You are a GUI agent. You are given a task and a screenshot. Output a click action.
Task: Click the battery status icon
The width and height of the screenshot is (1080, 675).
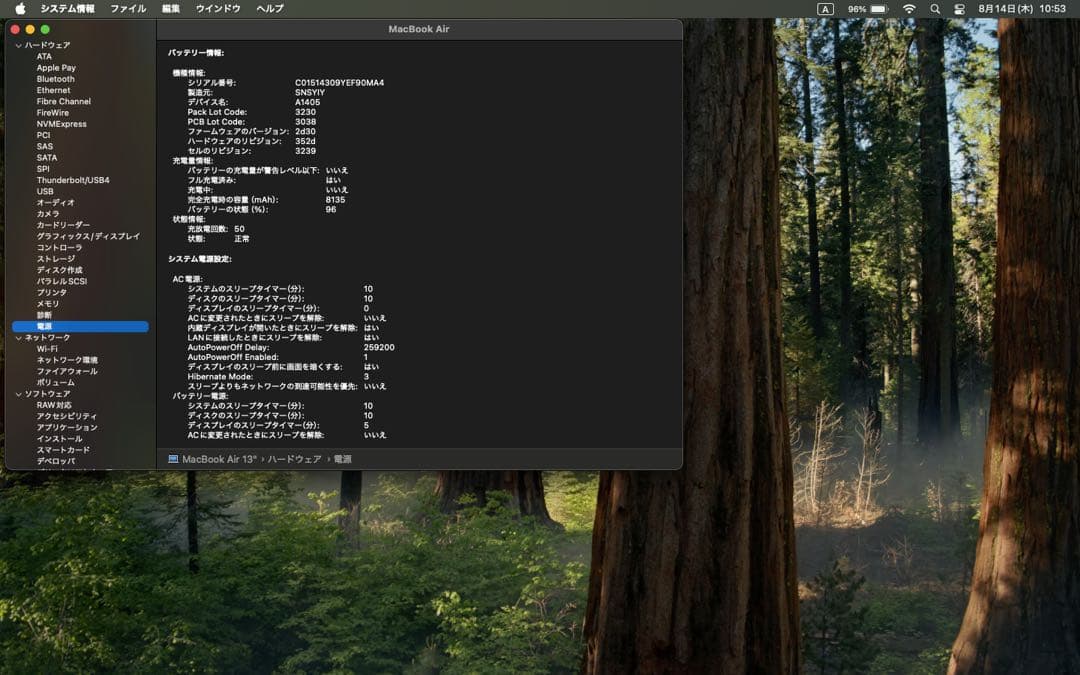coord(879,8)
